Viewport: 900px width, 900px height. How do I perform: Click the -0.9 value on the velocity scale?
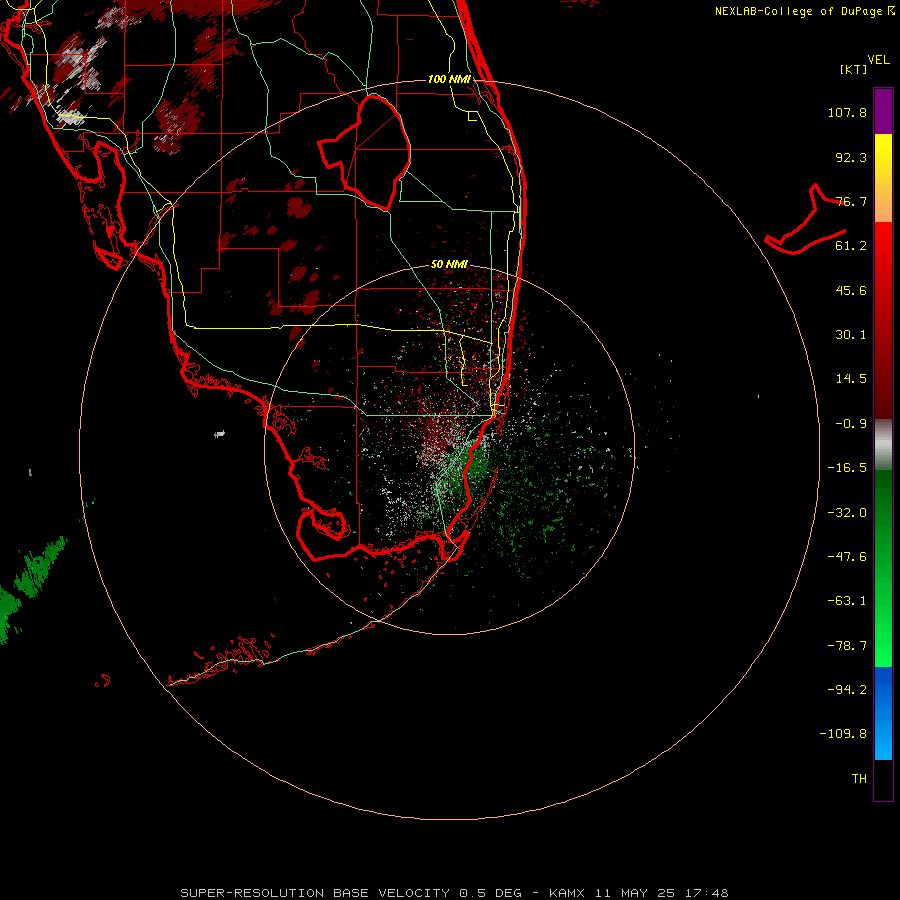click(x=851, y=424)
